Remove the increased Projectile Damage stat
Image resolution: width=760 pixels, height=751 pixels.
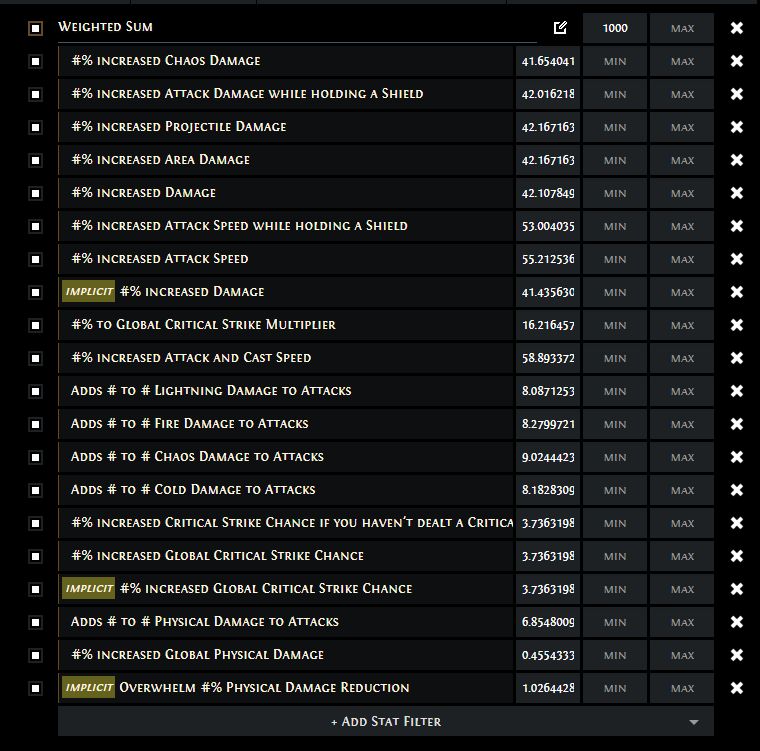click(737, 127)
